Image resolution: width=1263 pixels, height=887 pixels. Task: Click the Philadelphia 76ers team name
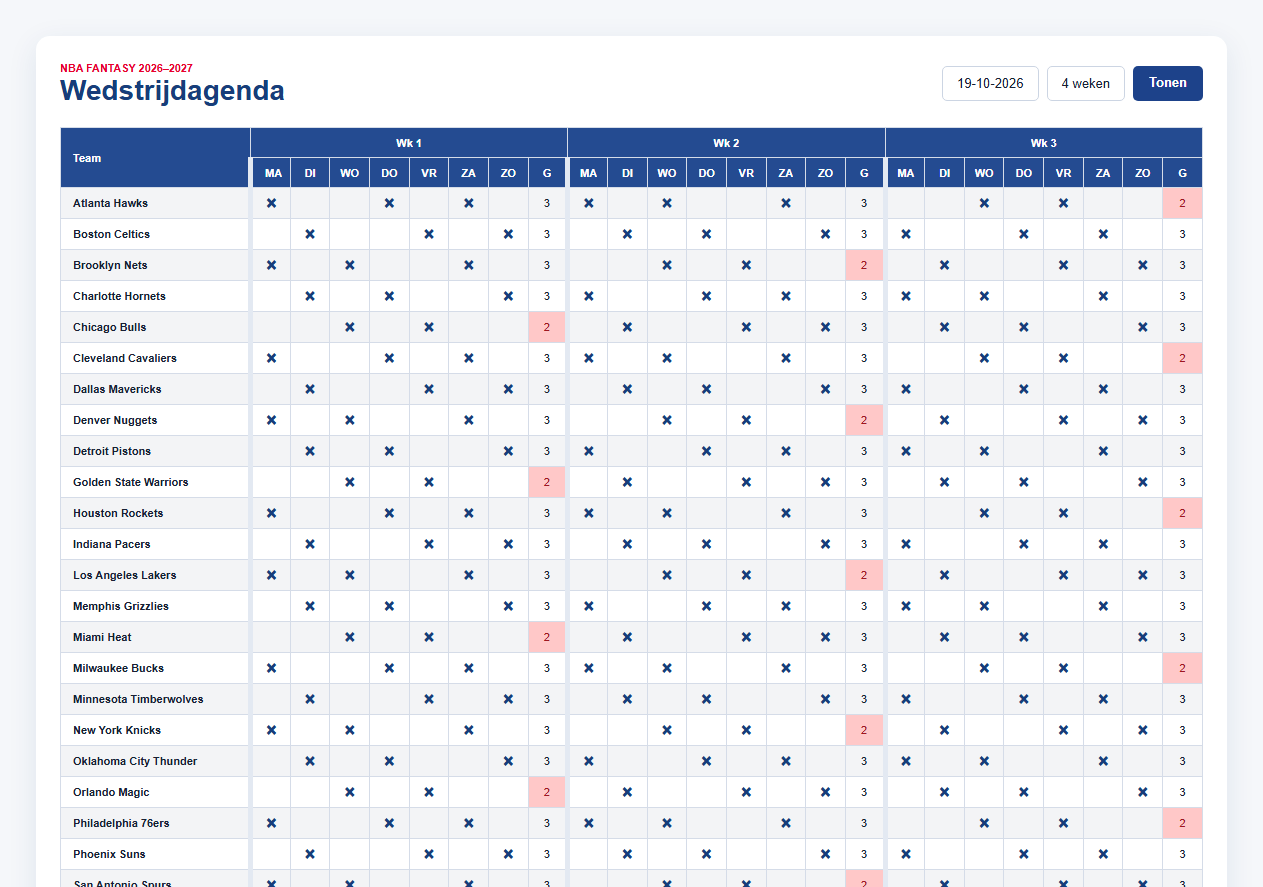[121, 823]
